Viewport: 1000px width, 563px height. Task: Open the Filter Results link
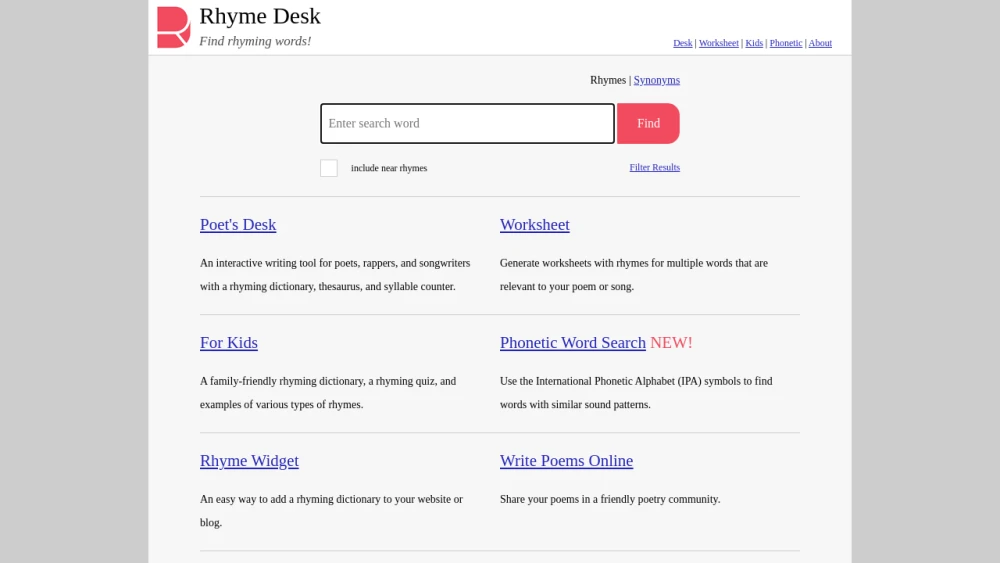click(654, 167)
